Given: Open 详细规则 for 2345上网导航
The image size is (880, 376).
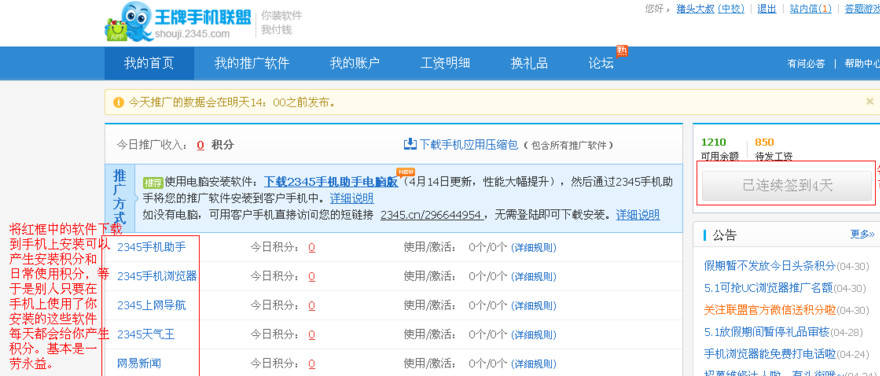Looking at the screenshot, I should pos(533,306).
